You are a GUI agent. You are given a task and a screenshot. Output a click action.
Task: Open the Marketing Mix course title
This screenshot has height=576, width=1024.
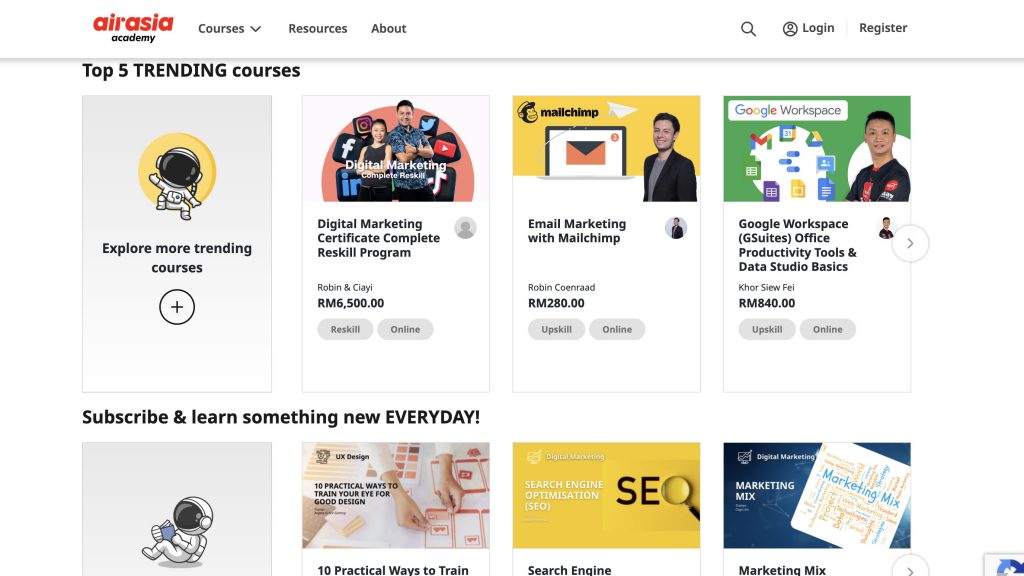point(782,570)
